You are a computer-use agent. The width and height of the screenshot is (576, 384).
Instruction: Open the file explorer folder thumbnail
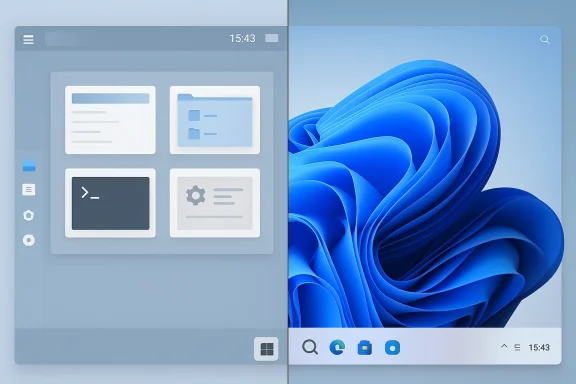[x=215, y=120]
